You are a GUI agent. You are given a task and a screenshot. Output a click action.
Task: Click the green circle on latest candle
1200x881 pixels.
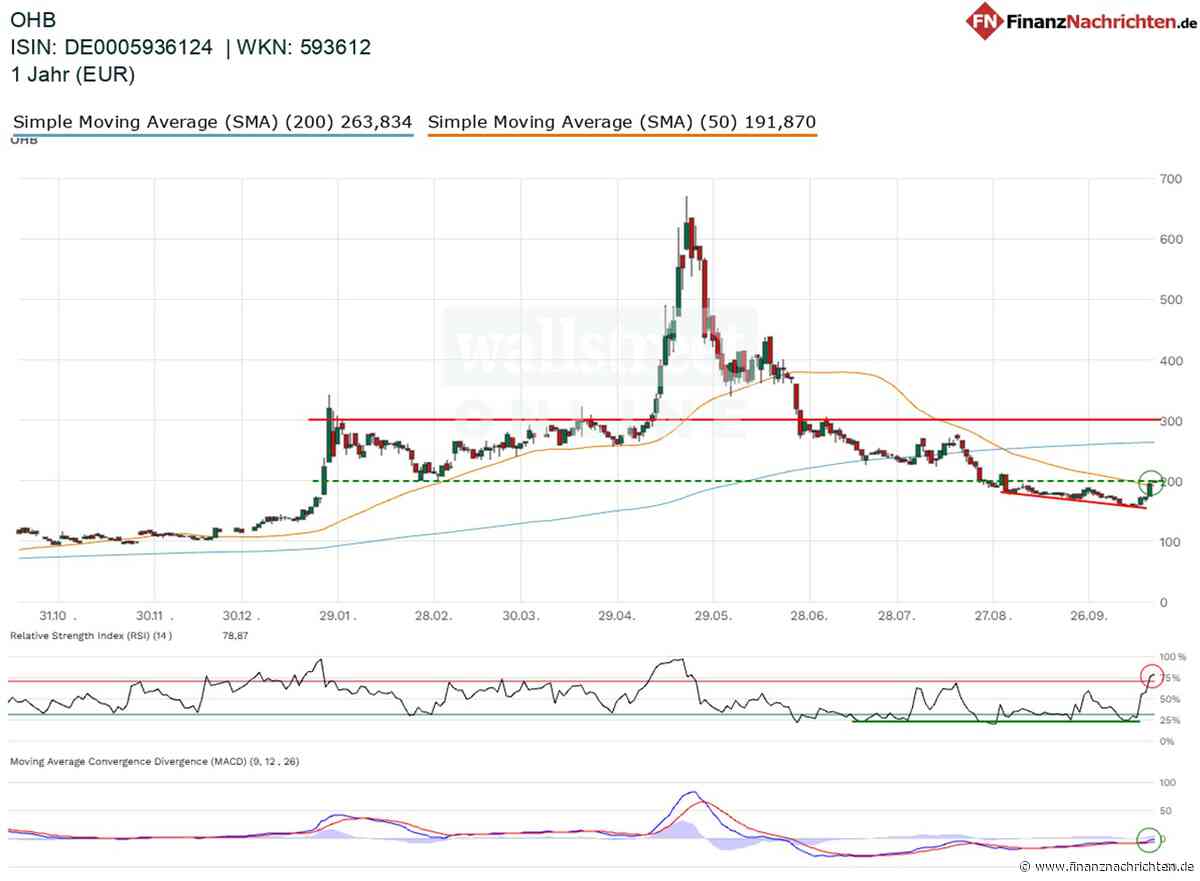1151,482
